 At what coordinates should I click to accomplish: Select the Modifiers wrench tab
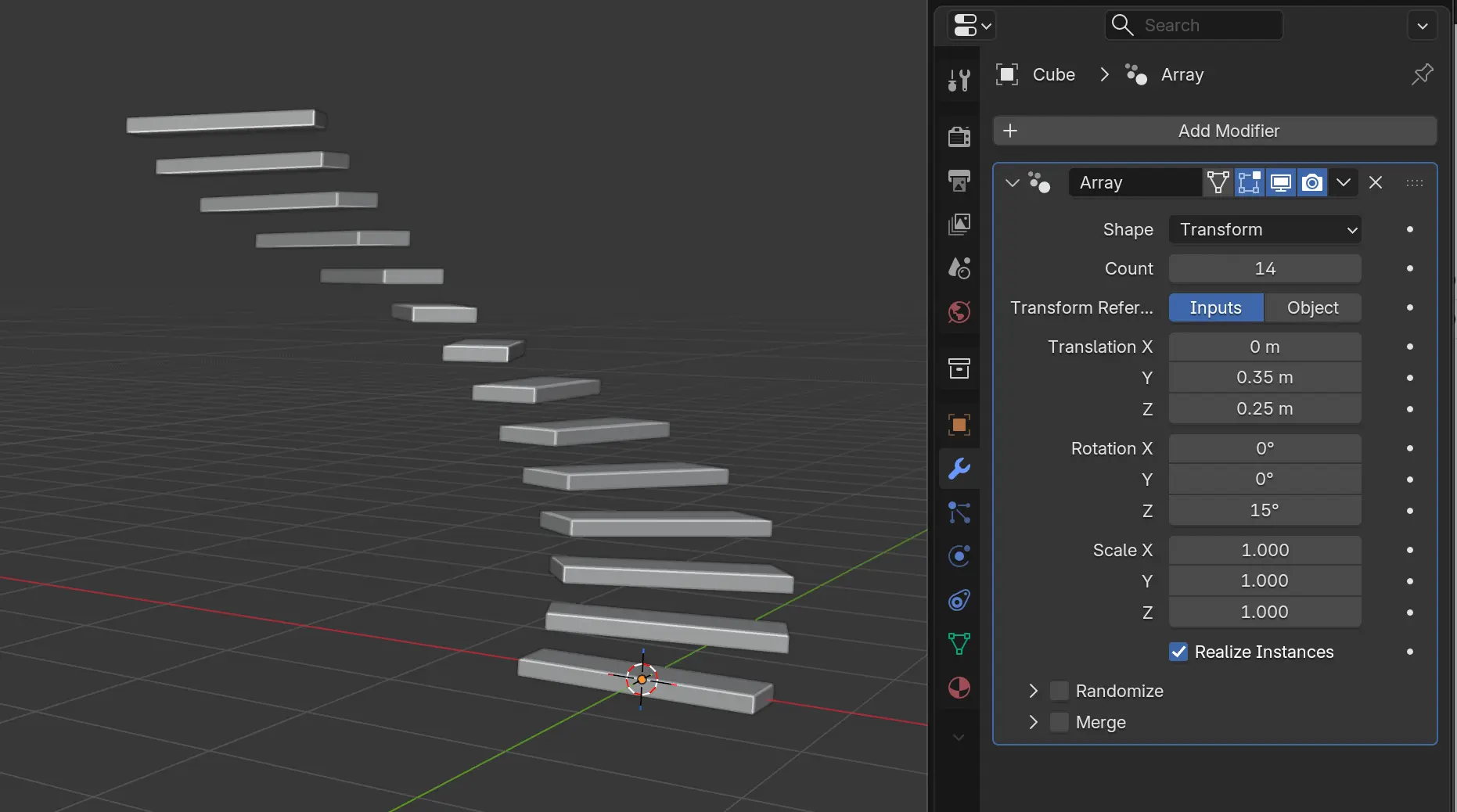click(x=959, y=469)
